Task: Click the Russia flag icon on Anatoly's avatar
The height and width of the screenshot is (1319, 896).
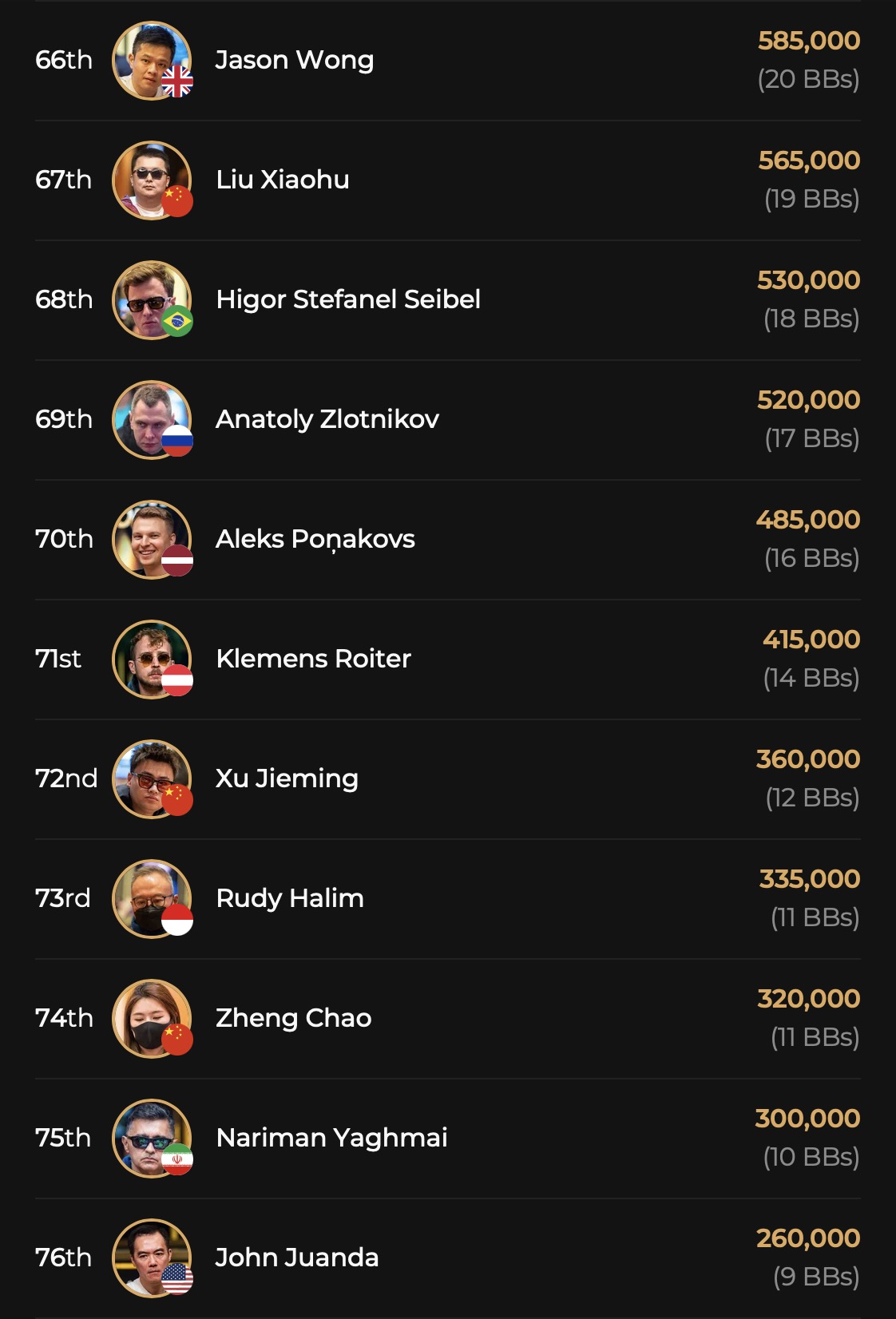Action: coord(177,441)
